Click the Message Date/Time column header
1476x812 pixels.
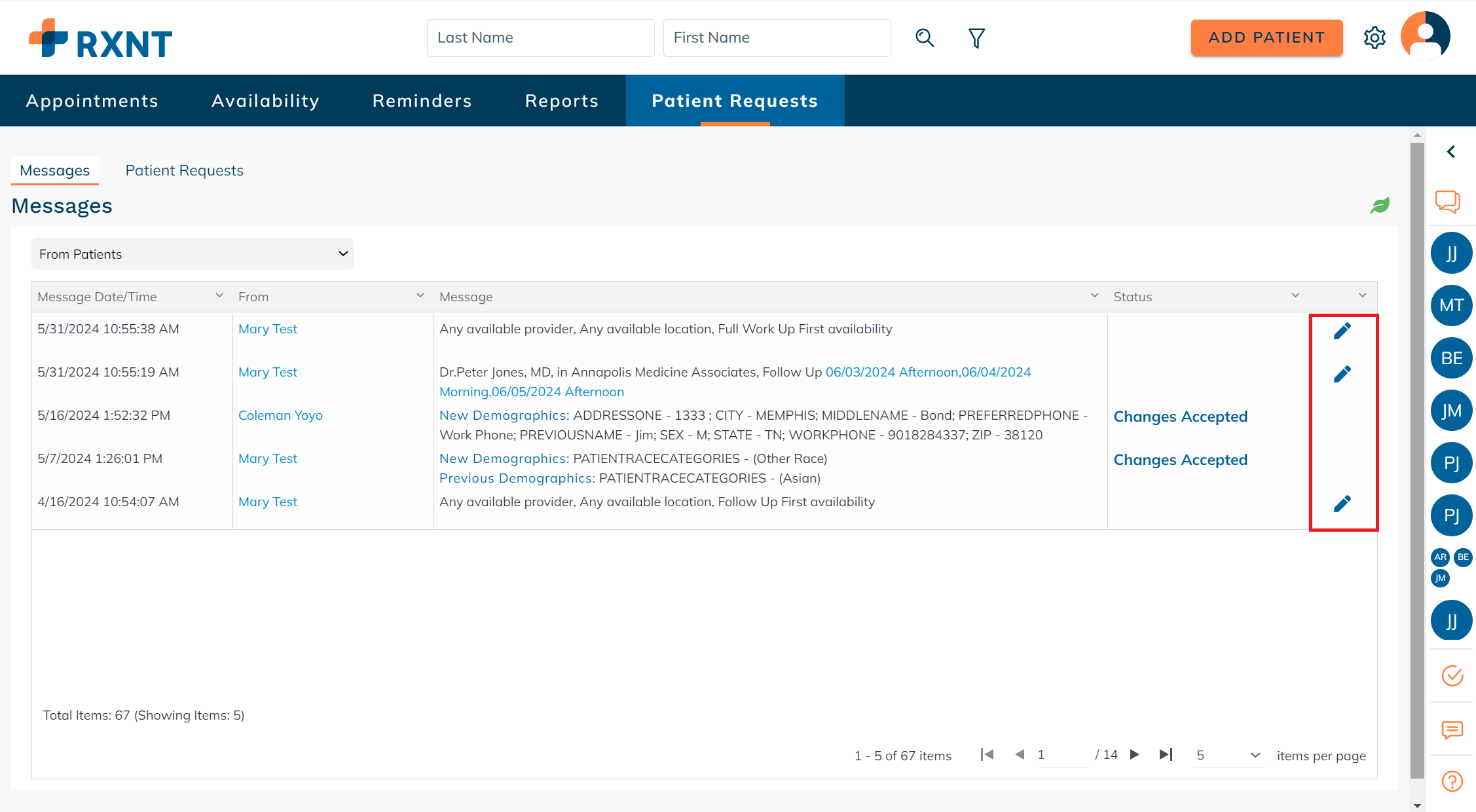pos(97,297)
